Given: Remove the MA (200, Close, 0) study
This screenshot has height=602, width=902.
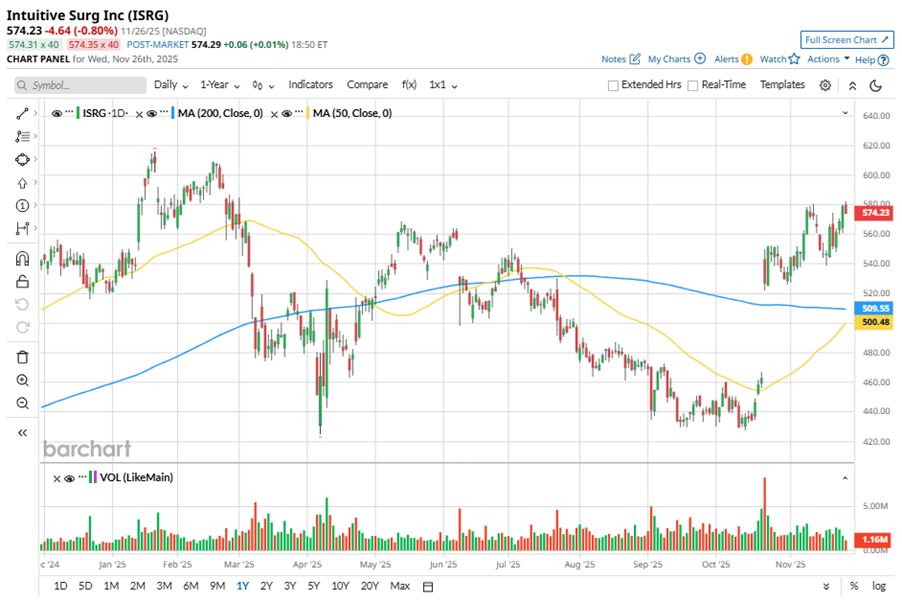Looking at the screenshot, I should [x=139, y=114].
